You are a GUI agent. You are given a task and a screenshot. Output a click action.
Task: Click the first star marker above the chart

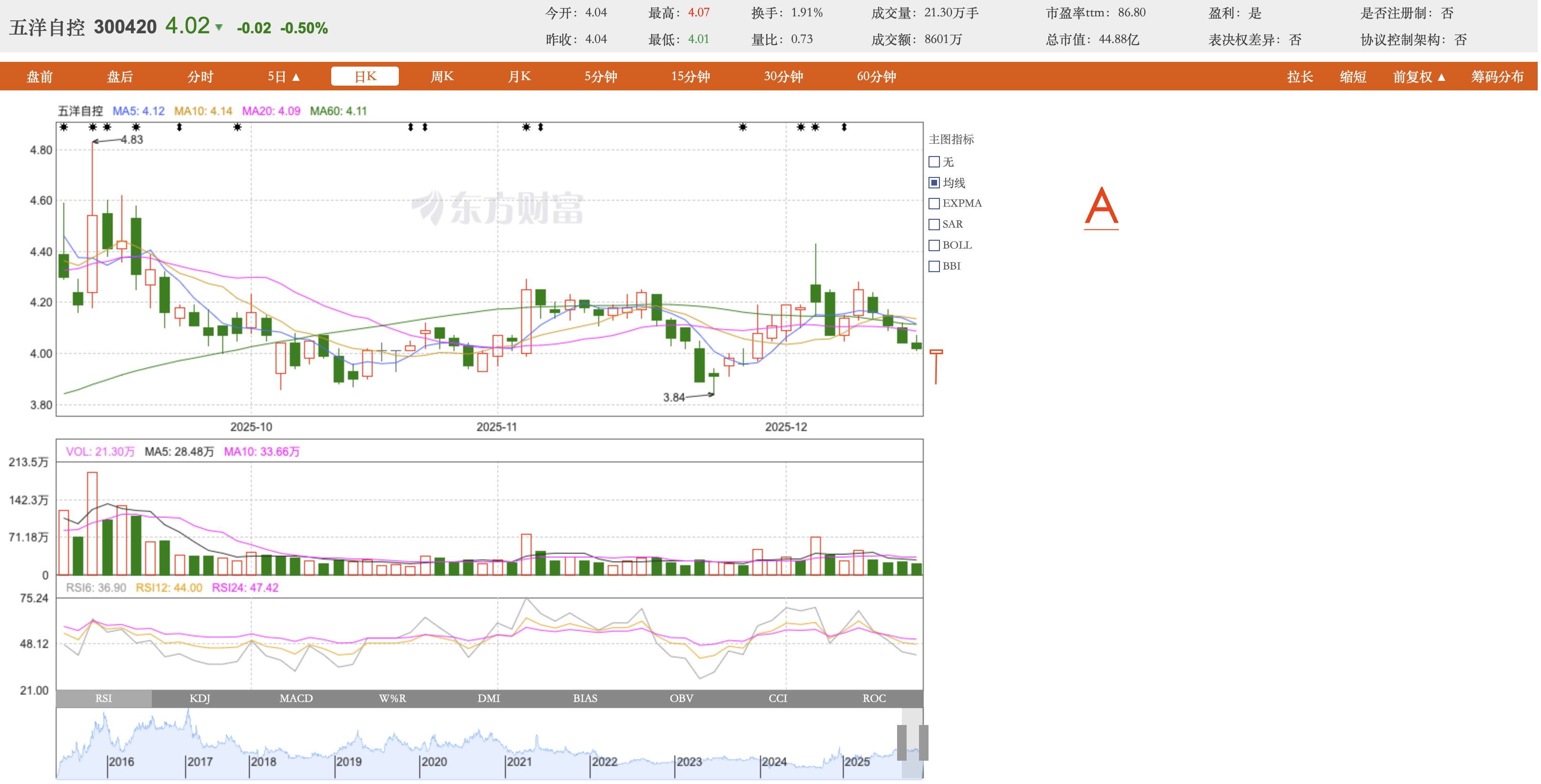point(64,127)
